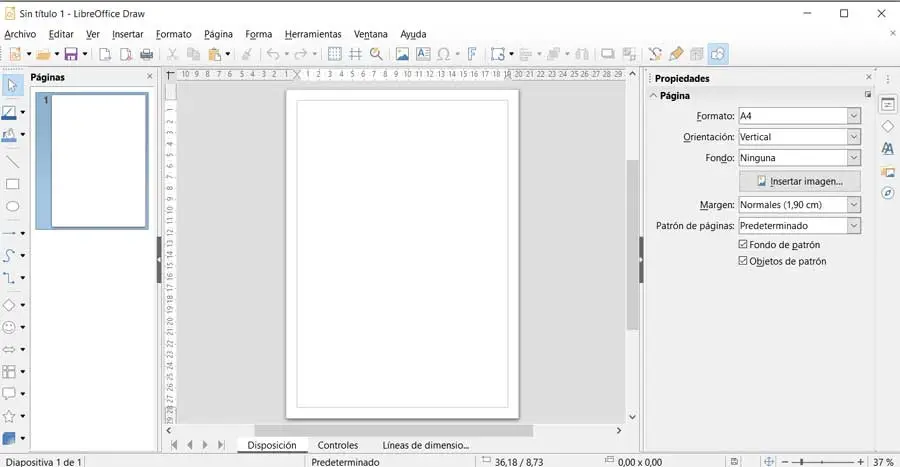Click the Insertar imagen button
The image size is (900, 467).
point(799,181)
